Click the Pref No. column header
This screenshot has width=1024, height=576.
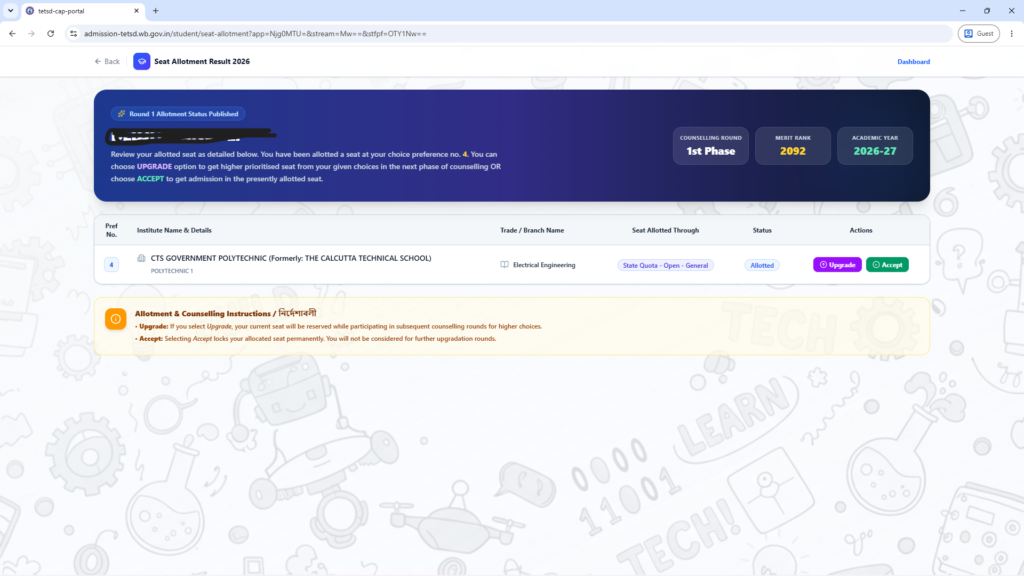[x=112, y=230]
